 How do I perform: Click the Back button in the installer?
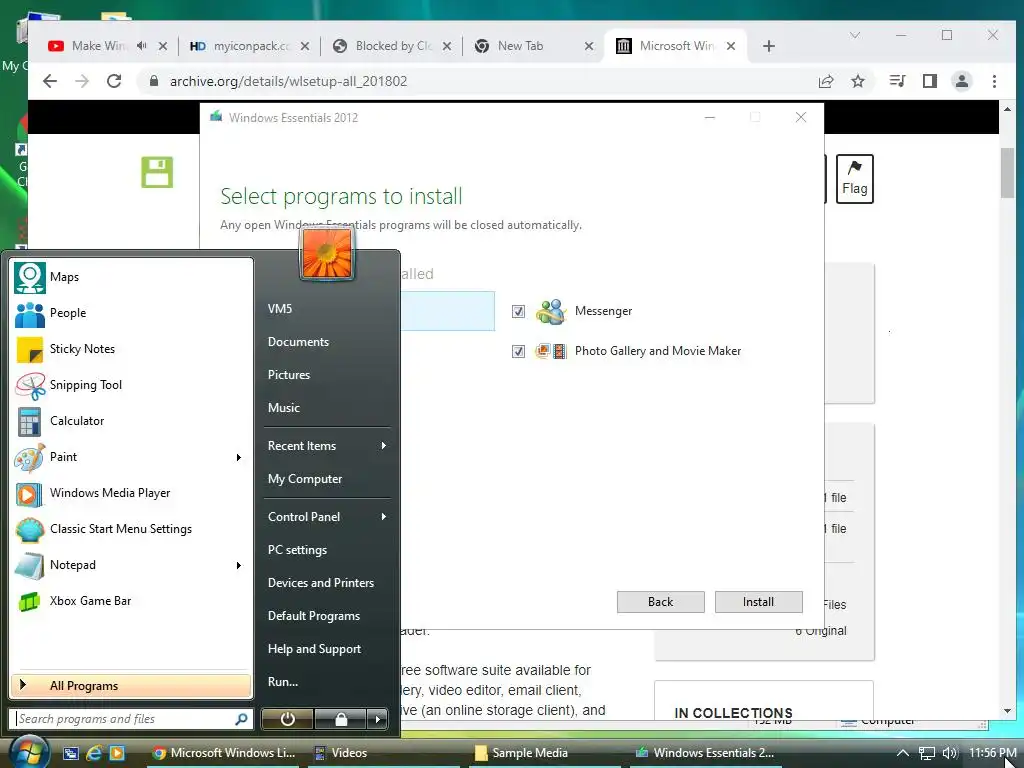tap(660, 602)
